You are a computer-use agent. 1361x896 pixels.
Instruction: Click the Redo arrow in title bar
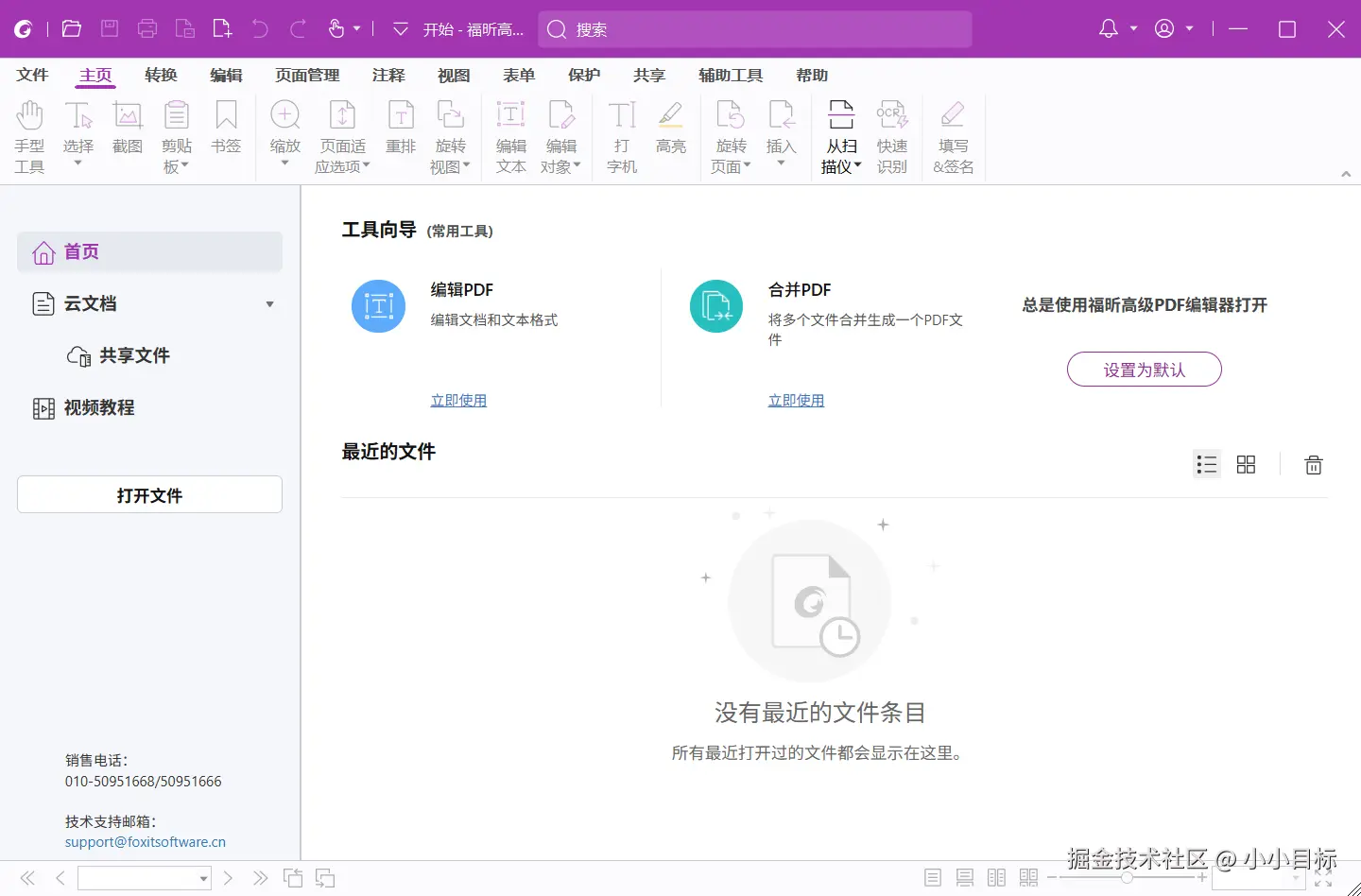tap(298, 29)
